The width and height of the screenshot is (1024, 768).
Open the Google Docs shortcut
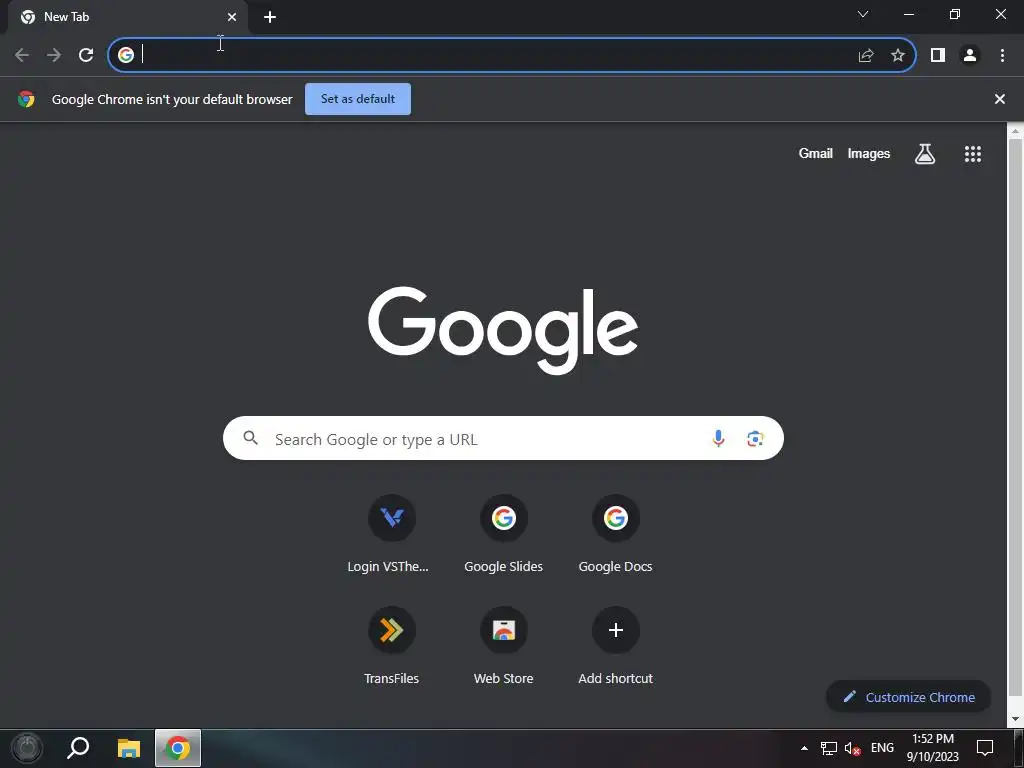click(x=615, y=536)
